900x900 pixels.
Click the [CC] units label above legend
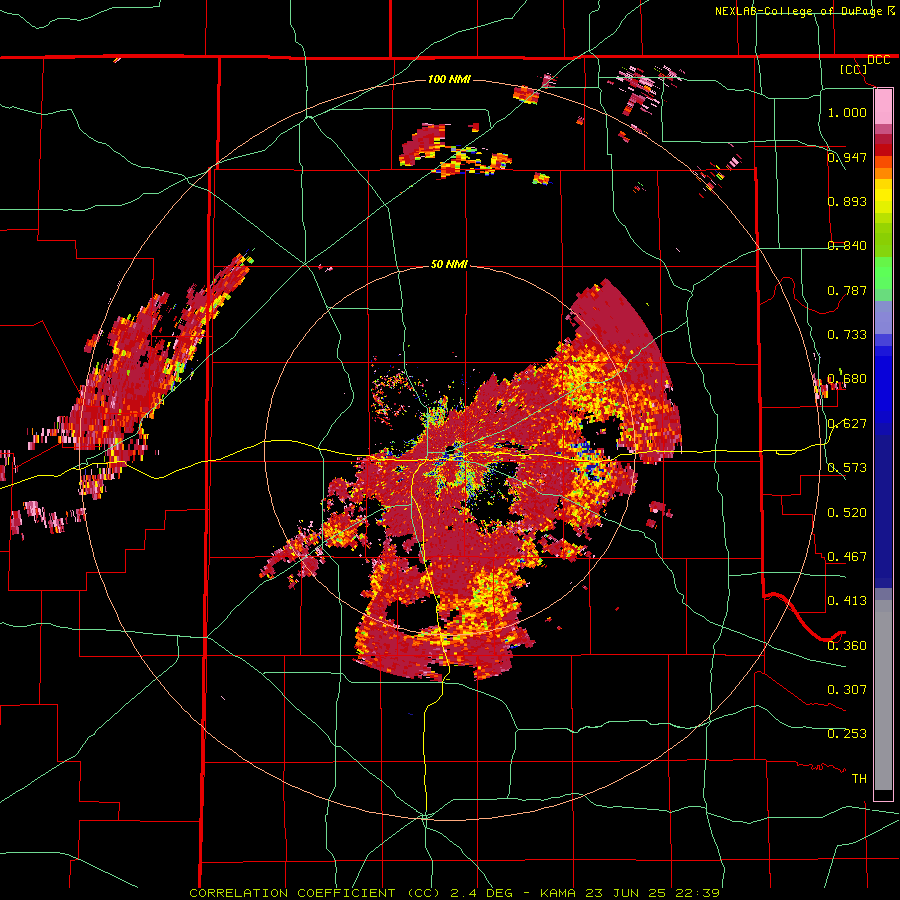pyautogui.click(x=854, y=69)
